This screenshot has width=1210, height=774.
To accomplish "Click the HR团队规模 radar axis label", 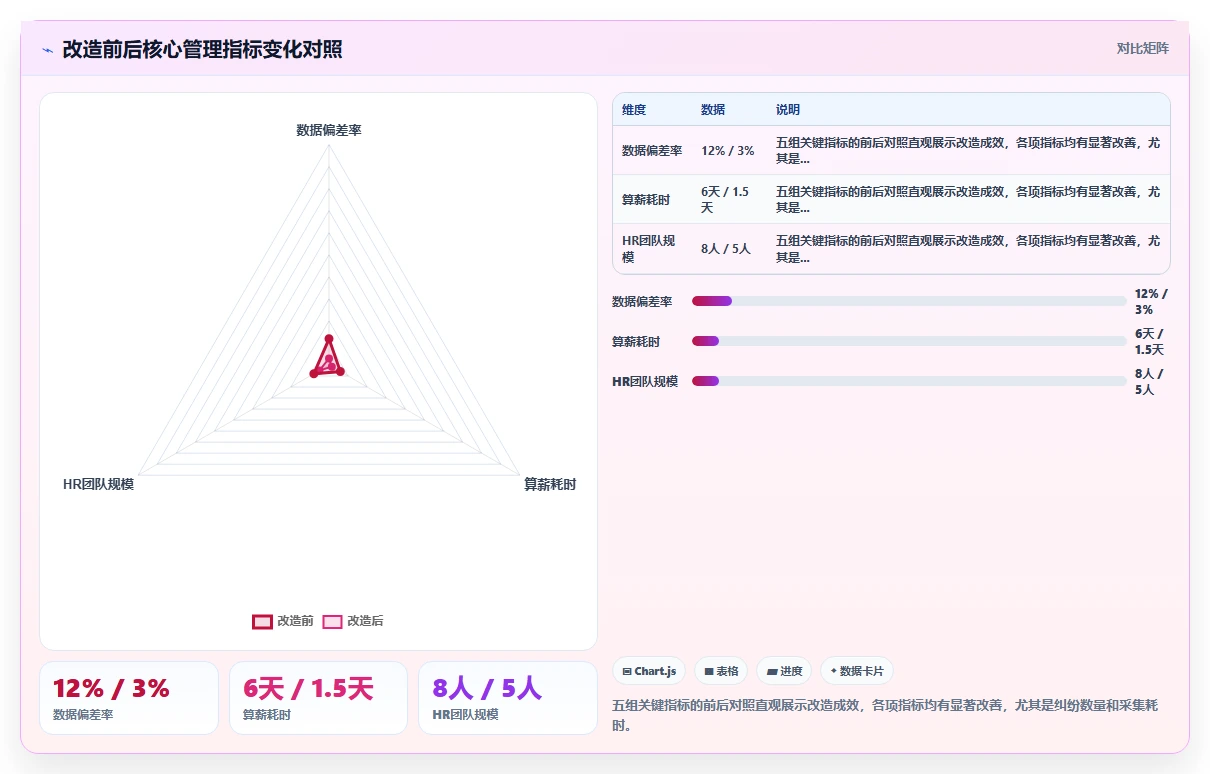I will coord(98,484).
